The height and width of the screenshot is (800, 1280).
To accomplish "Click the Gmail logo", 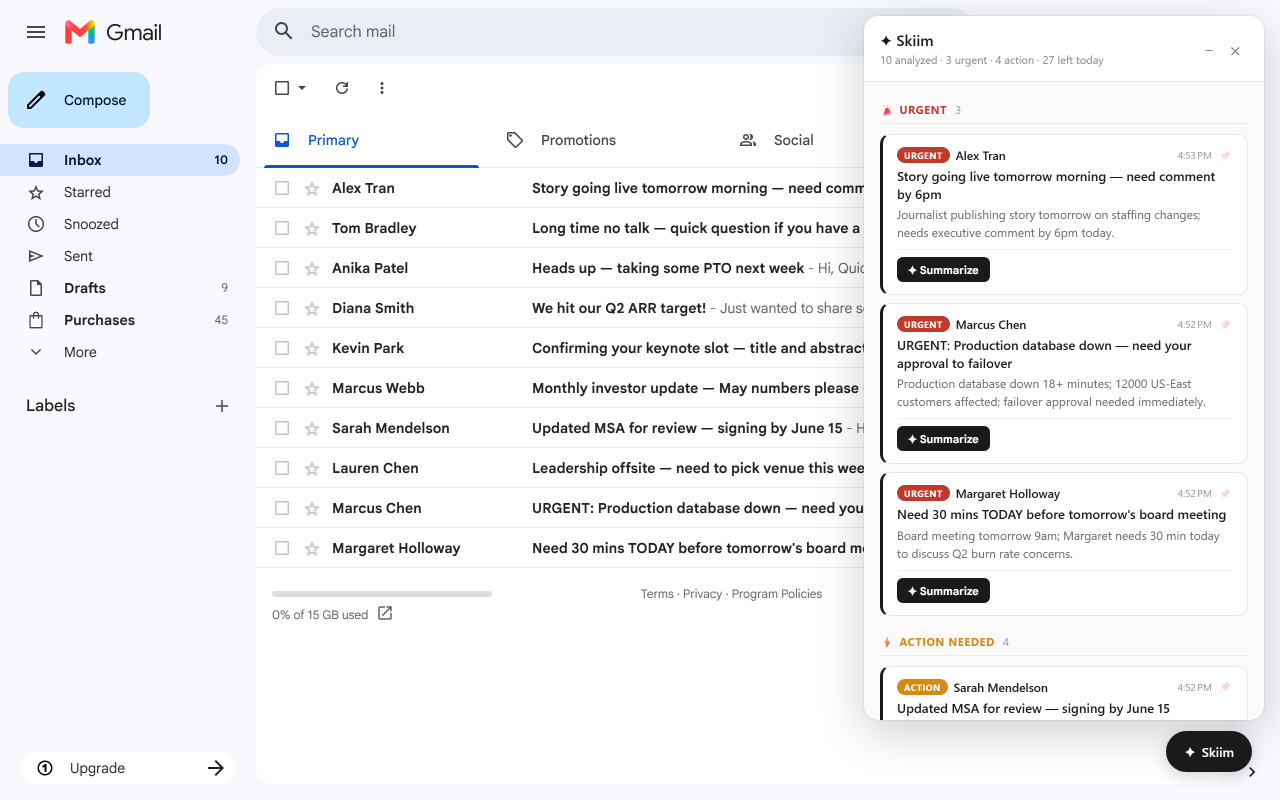I will pos(113,32).
